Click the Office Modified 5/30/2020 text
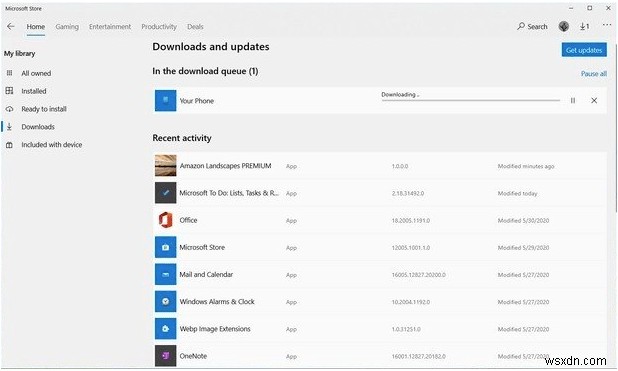Viewport: 618px width, 371px height. pos(523,221)
